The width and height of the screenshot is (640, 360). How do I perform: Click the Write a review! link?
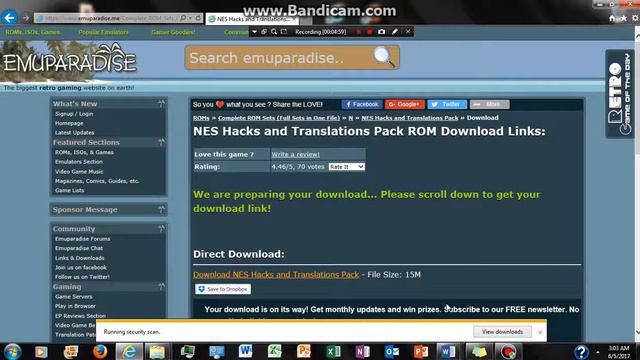[x=296, y=154]
